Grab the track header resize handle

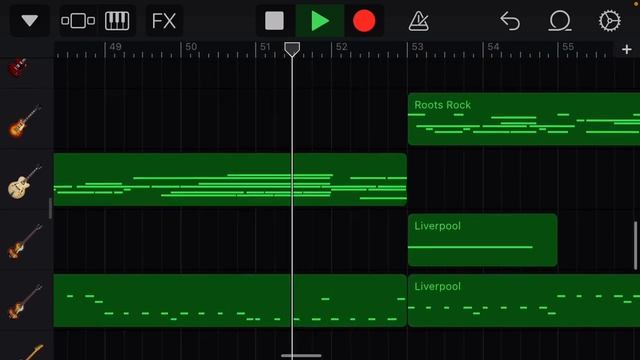click(51, 208)
